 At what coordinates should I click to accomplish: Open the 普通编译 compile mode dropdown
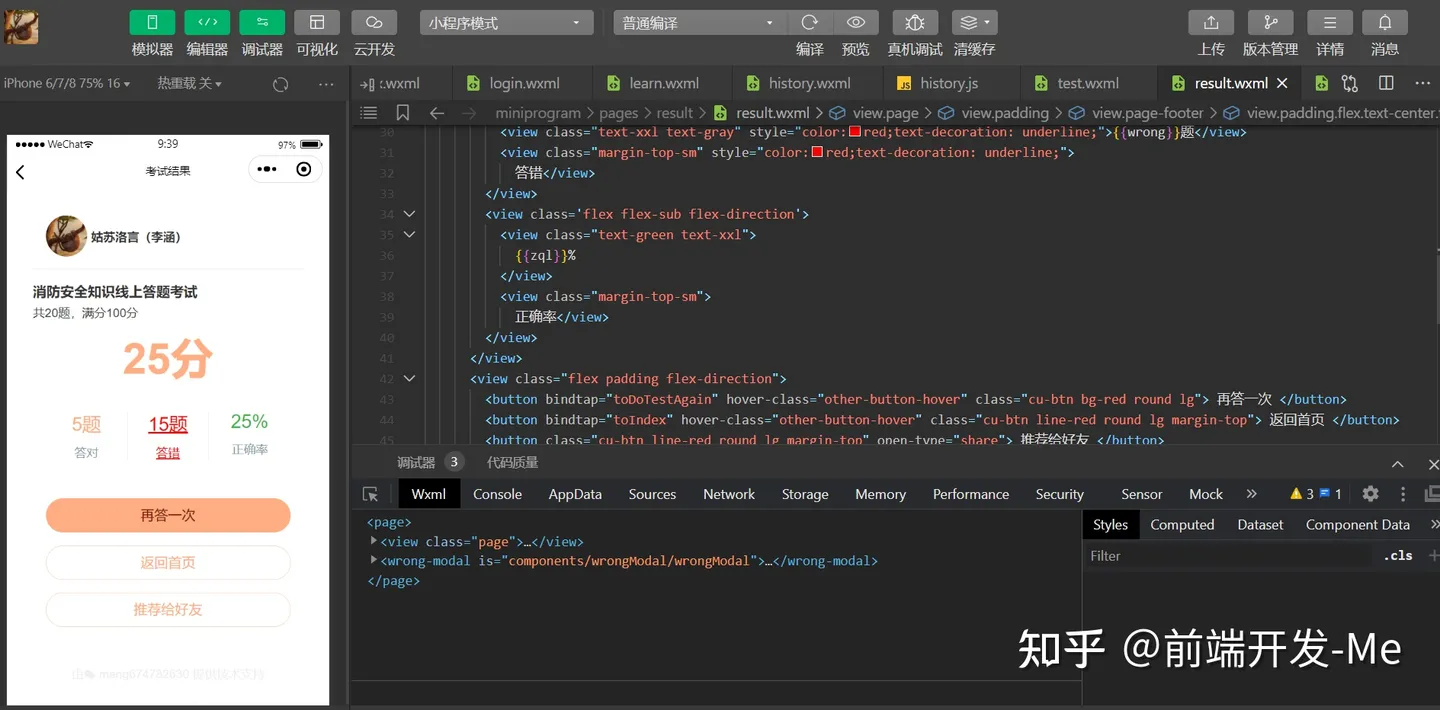click(700, 23)
